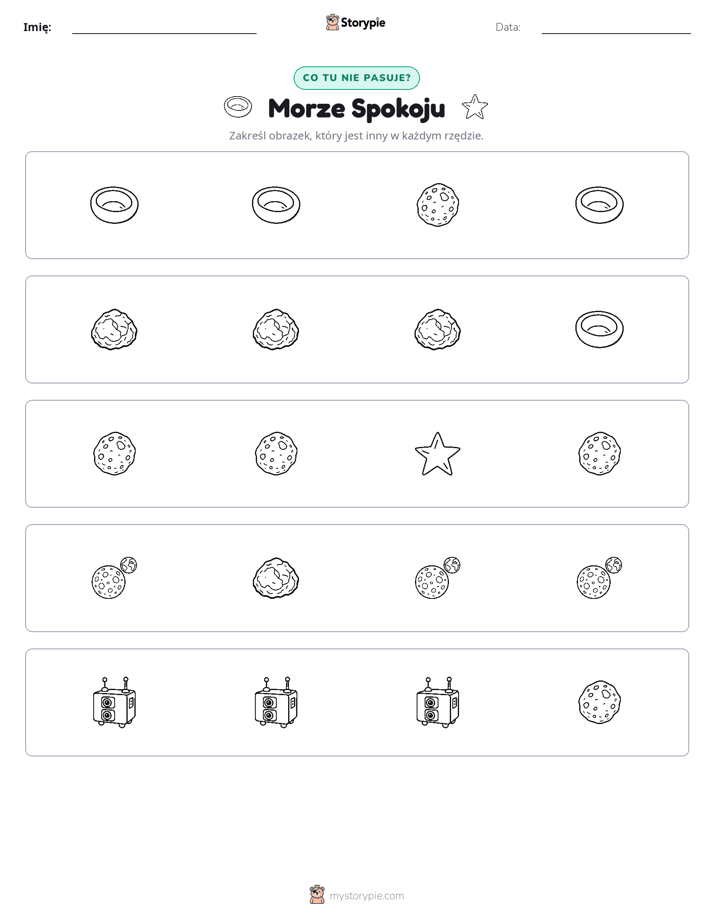Click the first moon-with-Earth picture in row four
714x924 pixels.
coord(114,578)
